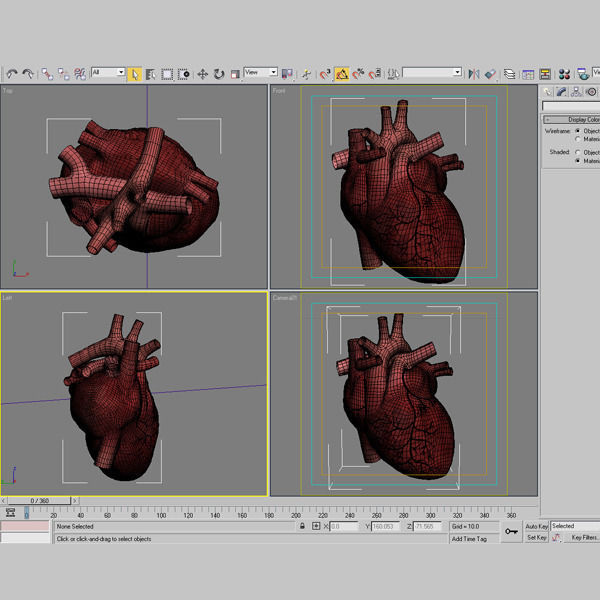Collapse the Display Color rollout

click(571, 119)
